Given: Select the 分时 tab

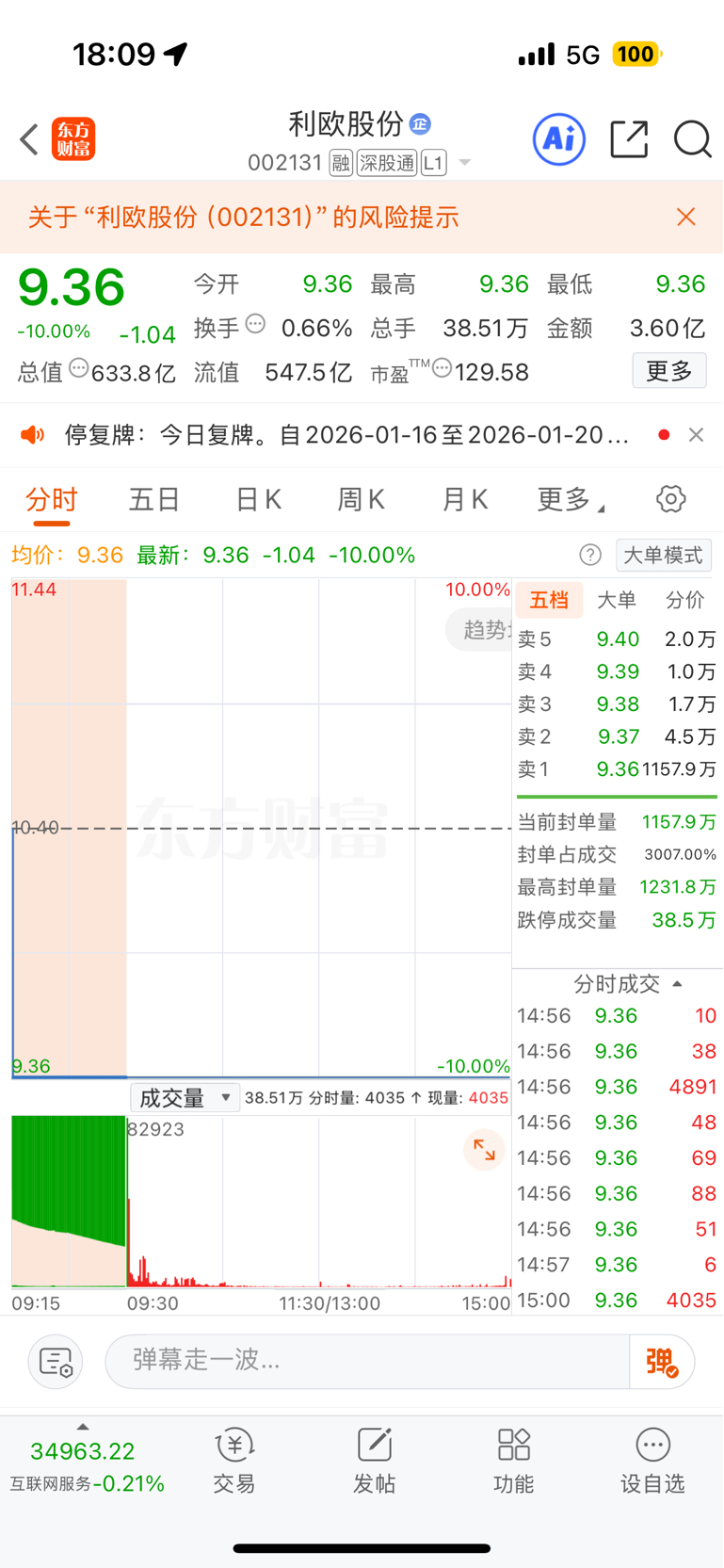Looking at the screenshot, I should pyautogui.click(x=52, y=499).
